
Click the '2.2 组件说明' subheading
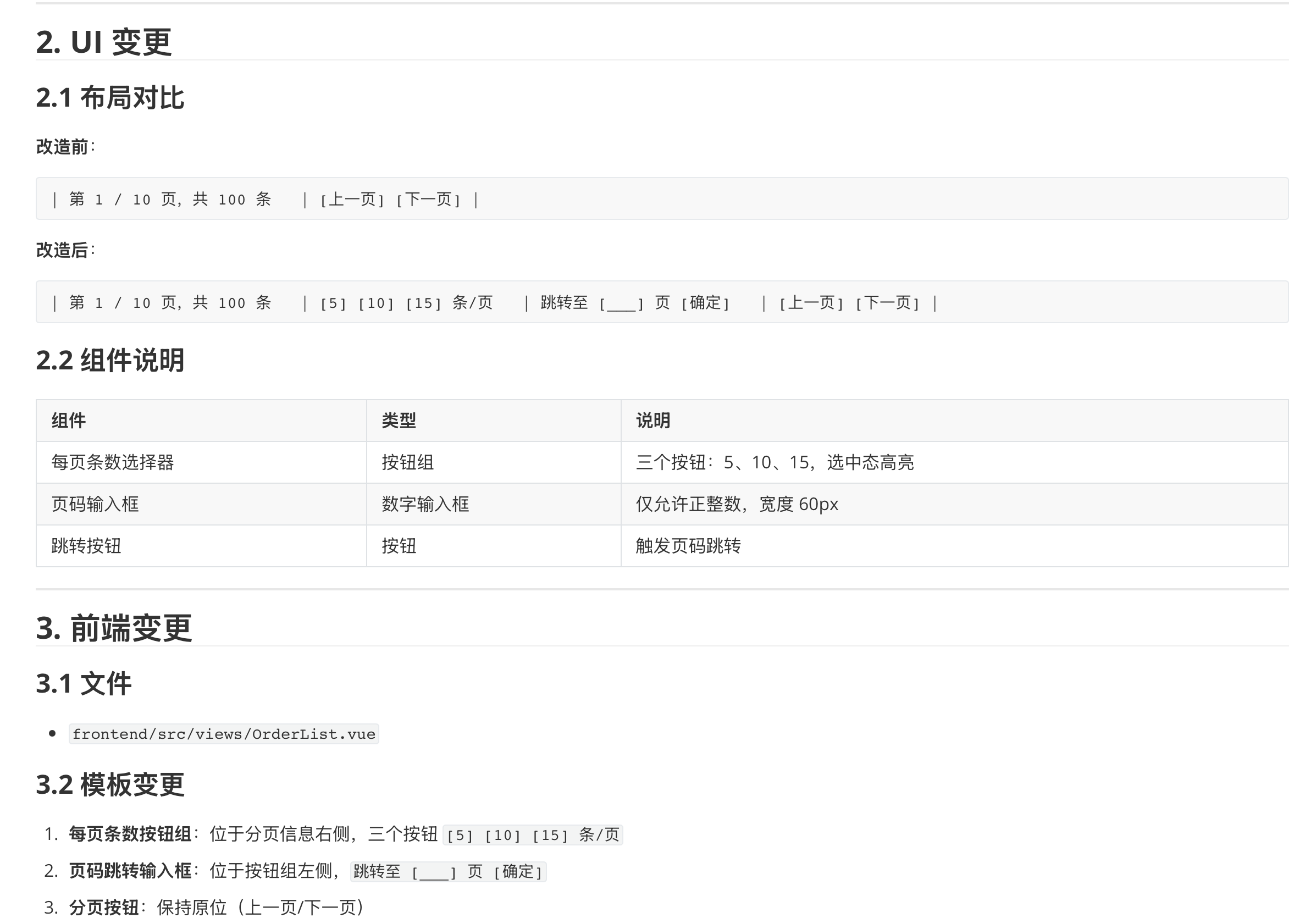coord(110,360)
